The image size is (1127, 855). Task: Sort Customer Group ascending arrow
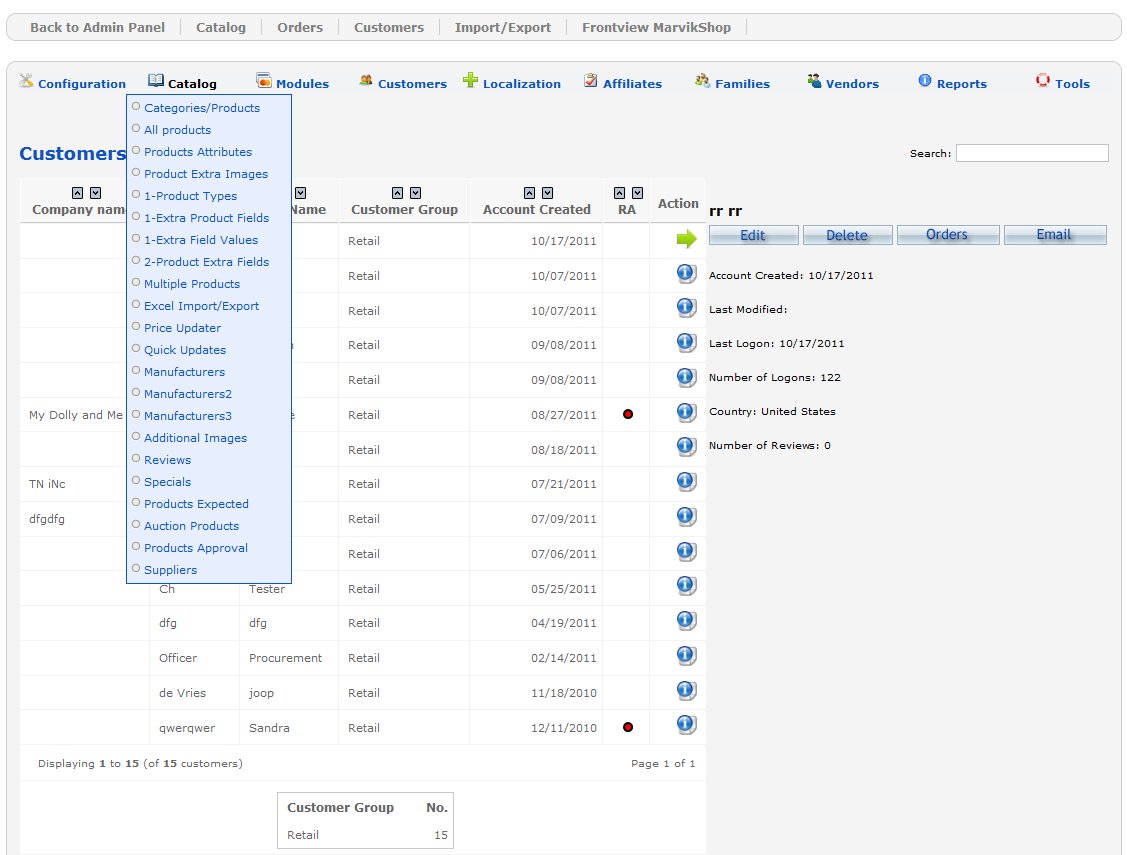click(x=397, y=193)
